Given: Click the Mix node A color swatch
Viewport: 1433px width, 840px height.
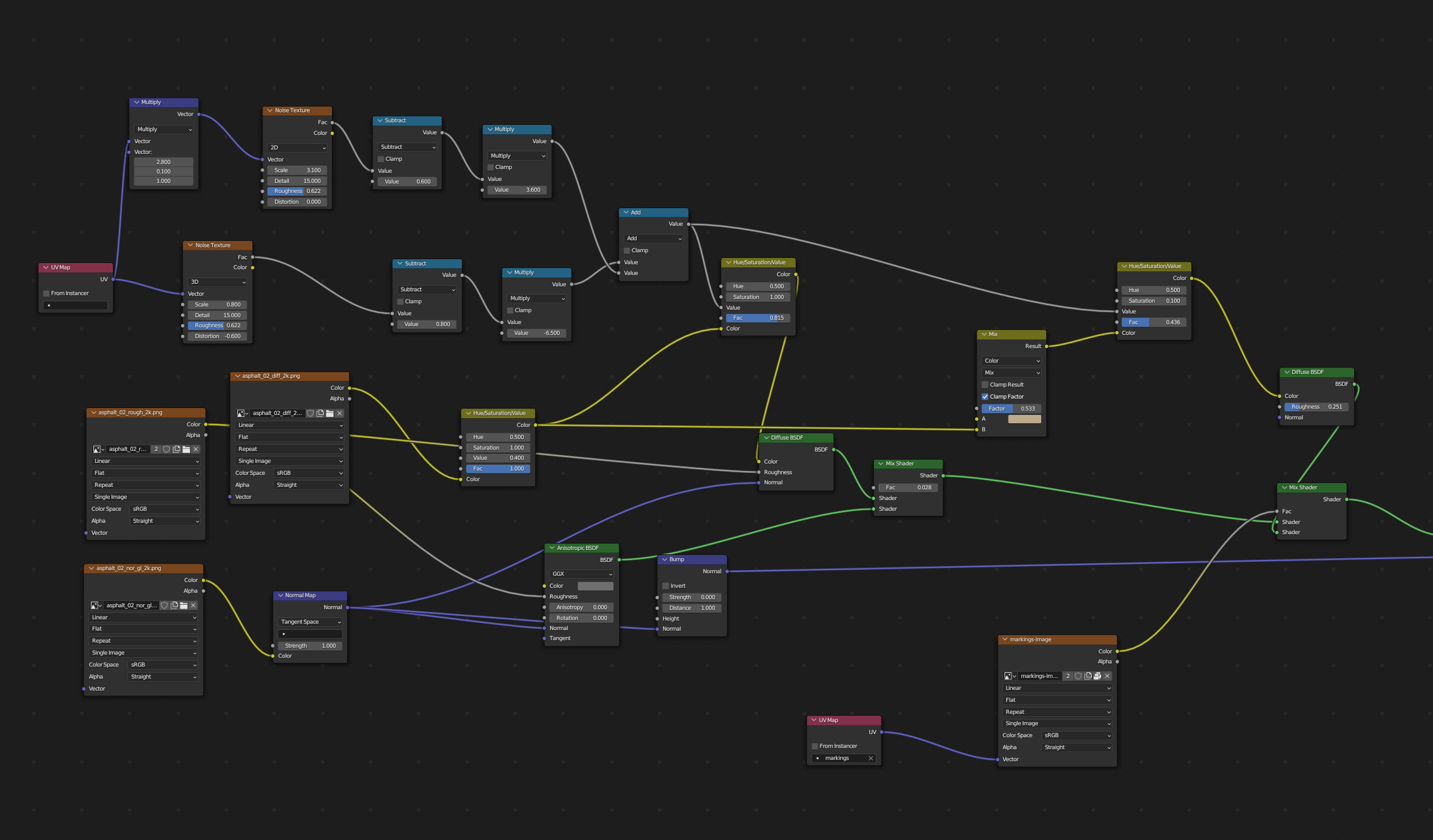Looking at the screenshot, I should click(1024, 419).
